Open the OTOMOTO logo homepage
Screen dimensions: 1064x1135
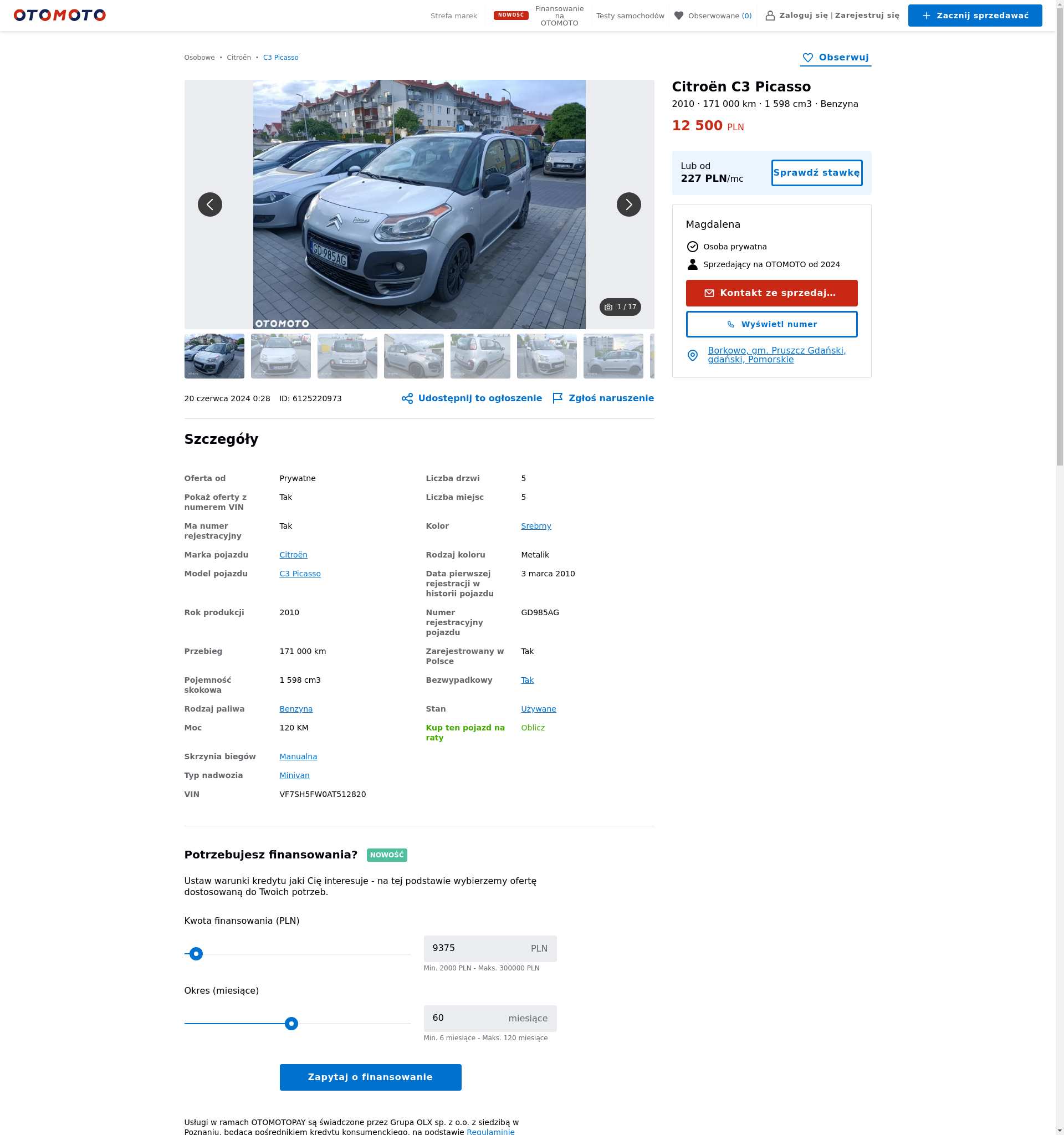click(60, 16)
